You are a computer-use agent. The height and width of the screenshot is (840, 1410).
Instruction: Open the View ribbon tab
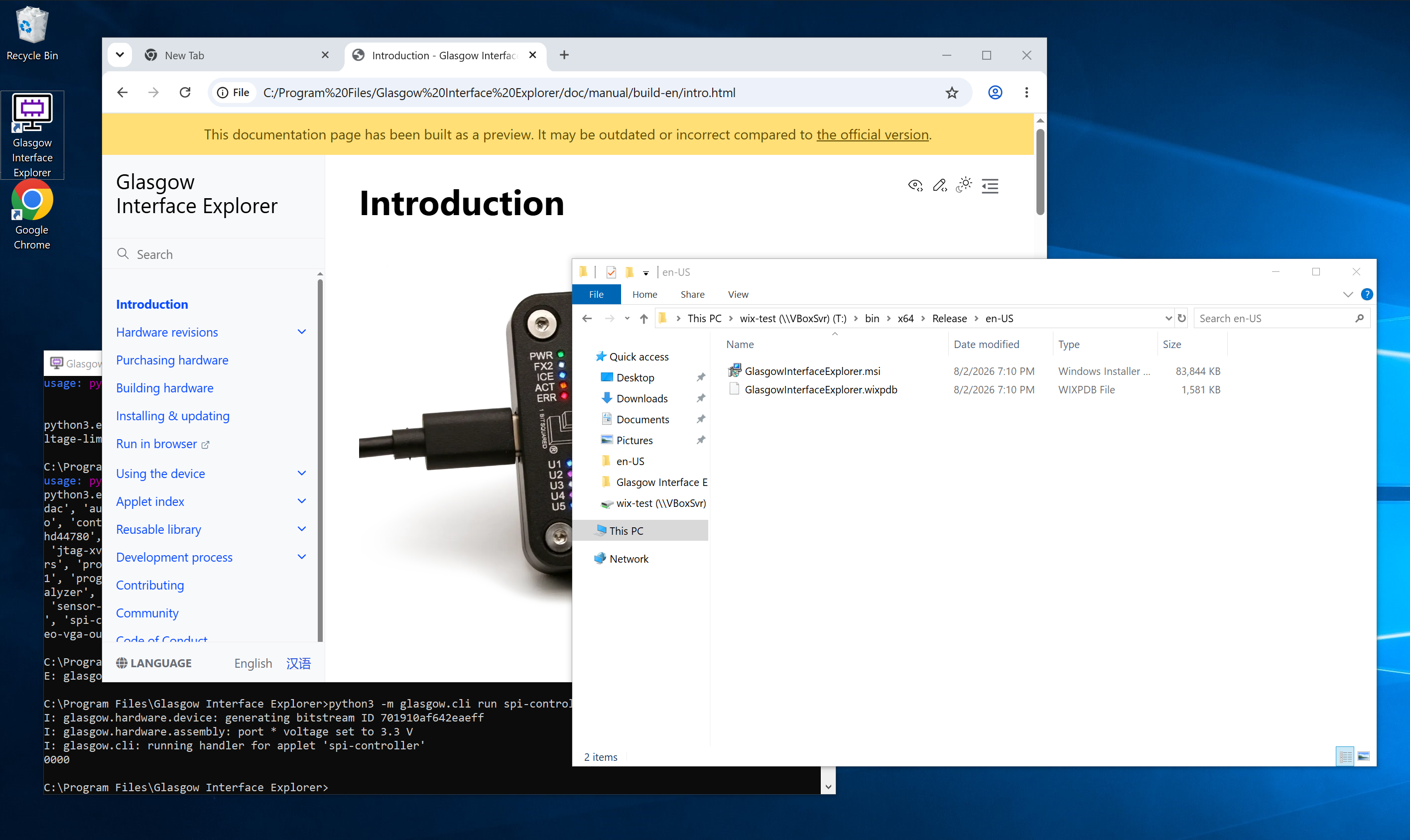738,294
